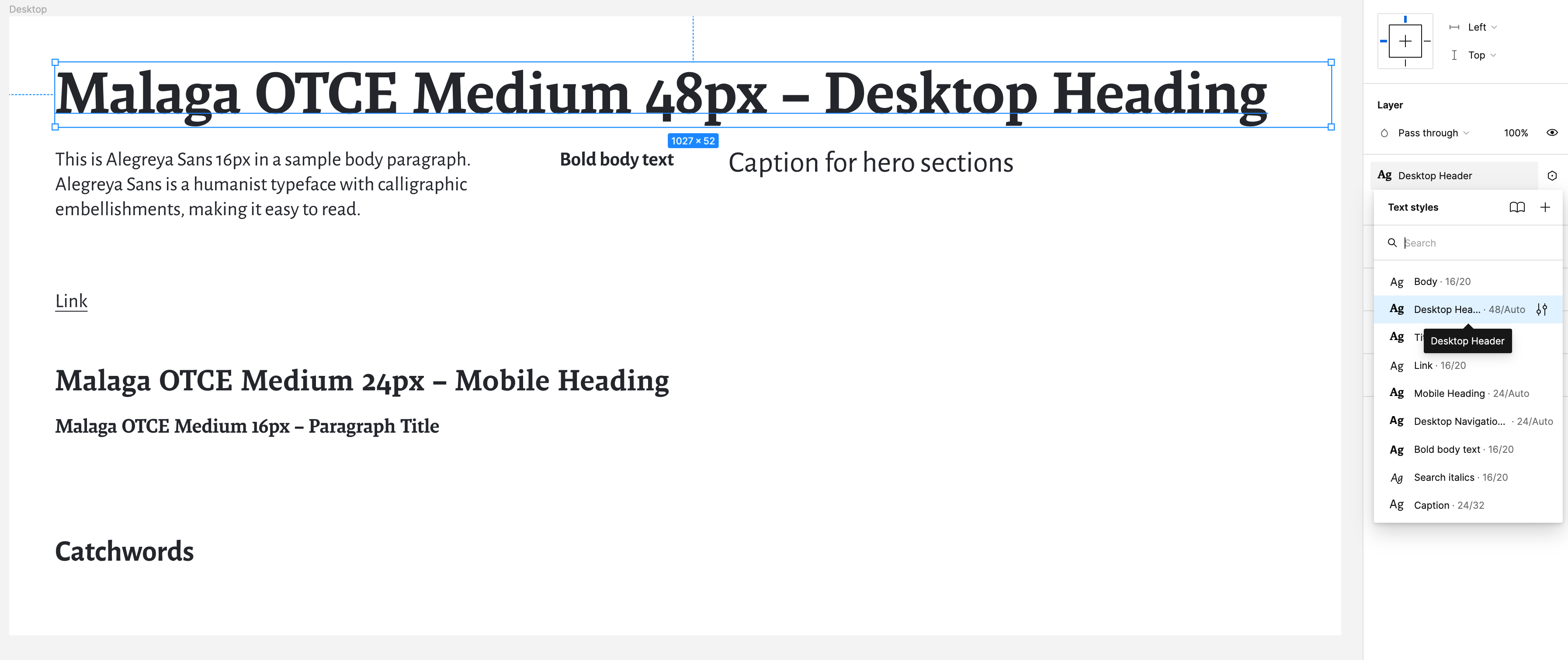This screenshot has height=660, width=1568.
Task: Click the constraints box widget
Action: [1405, 42]
